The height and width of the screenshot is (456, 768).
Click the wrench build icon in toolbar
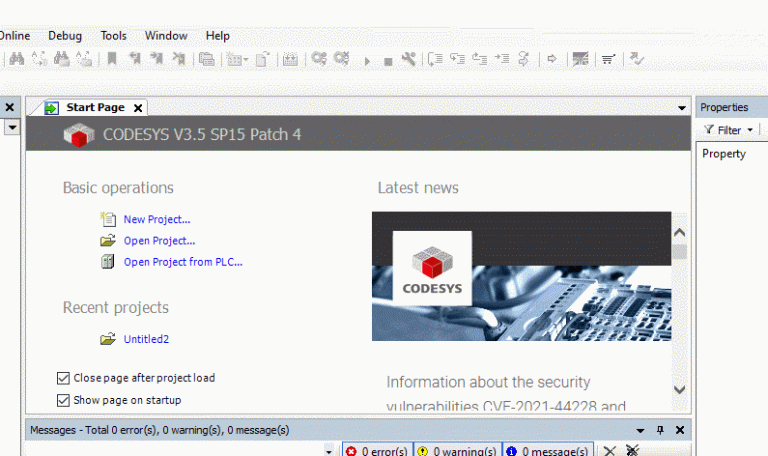(408, 60)
